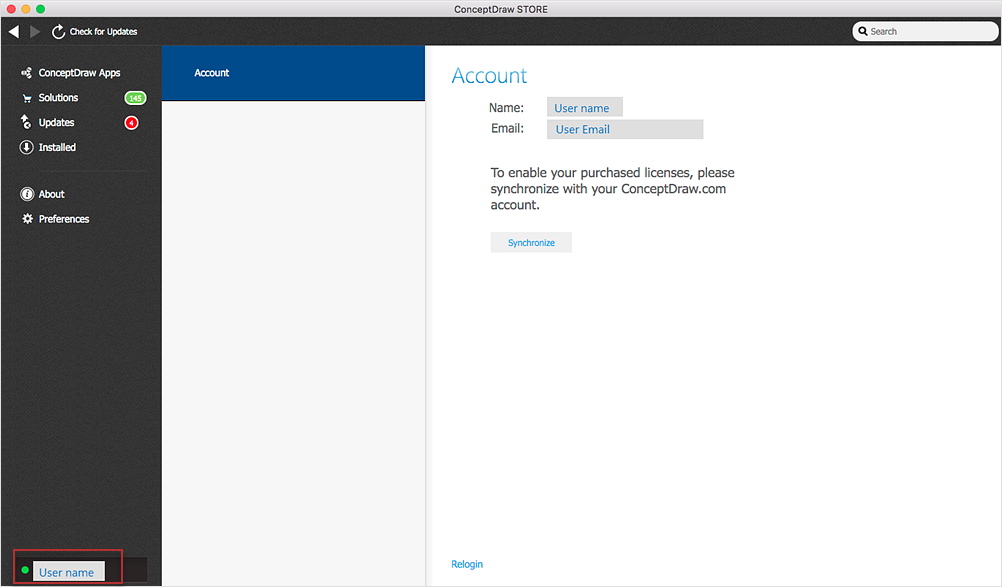The width and height of the screenshot is (1002, 587).
Task: Click the 'Email:' label
Action: (507, 128)
